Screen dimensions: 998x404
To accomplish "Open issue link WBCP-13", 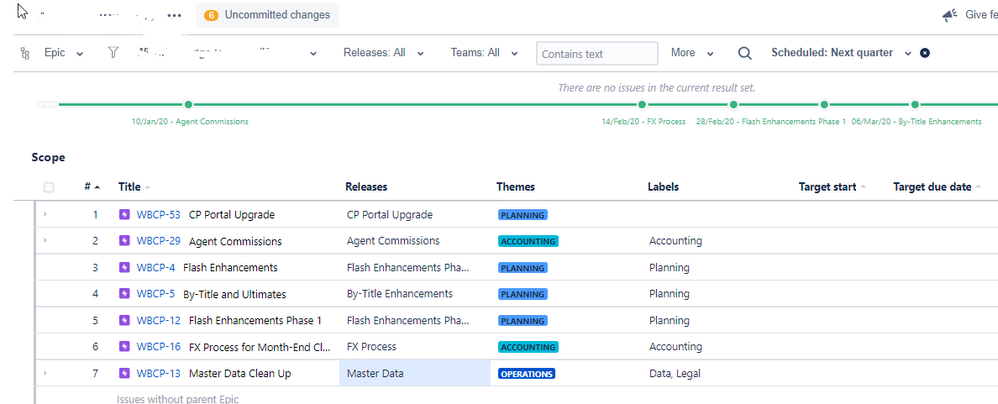I will click(158, 373).
